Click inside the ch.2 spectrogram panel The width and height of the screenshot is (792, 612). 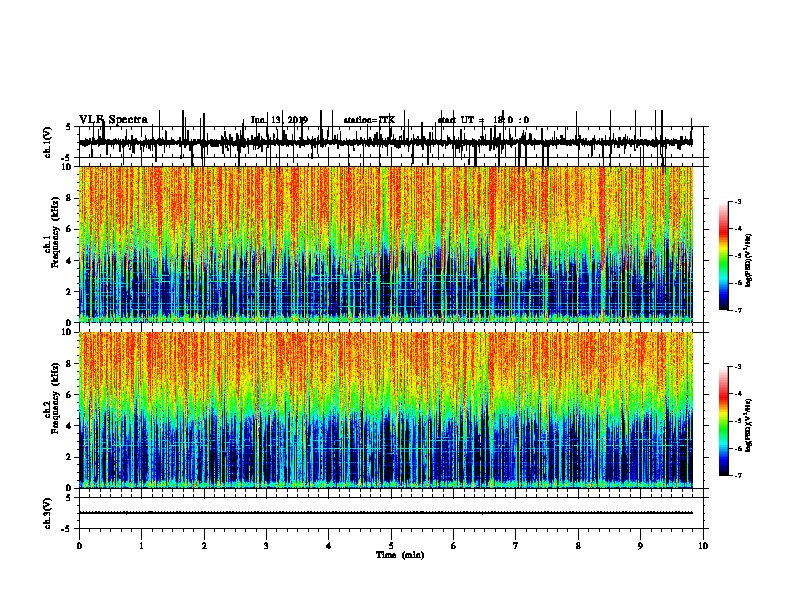coord(385,410)
